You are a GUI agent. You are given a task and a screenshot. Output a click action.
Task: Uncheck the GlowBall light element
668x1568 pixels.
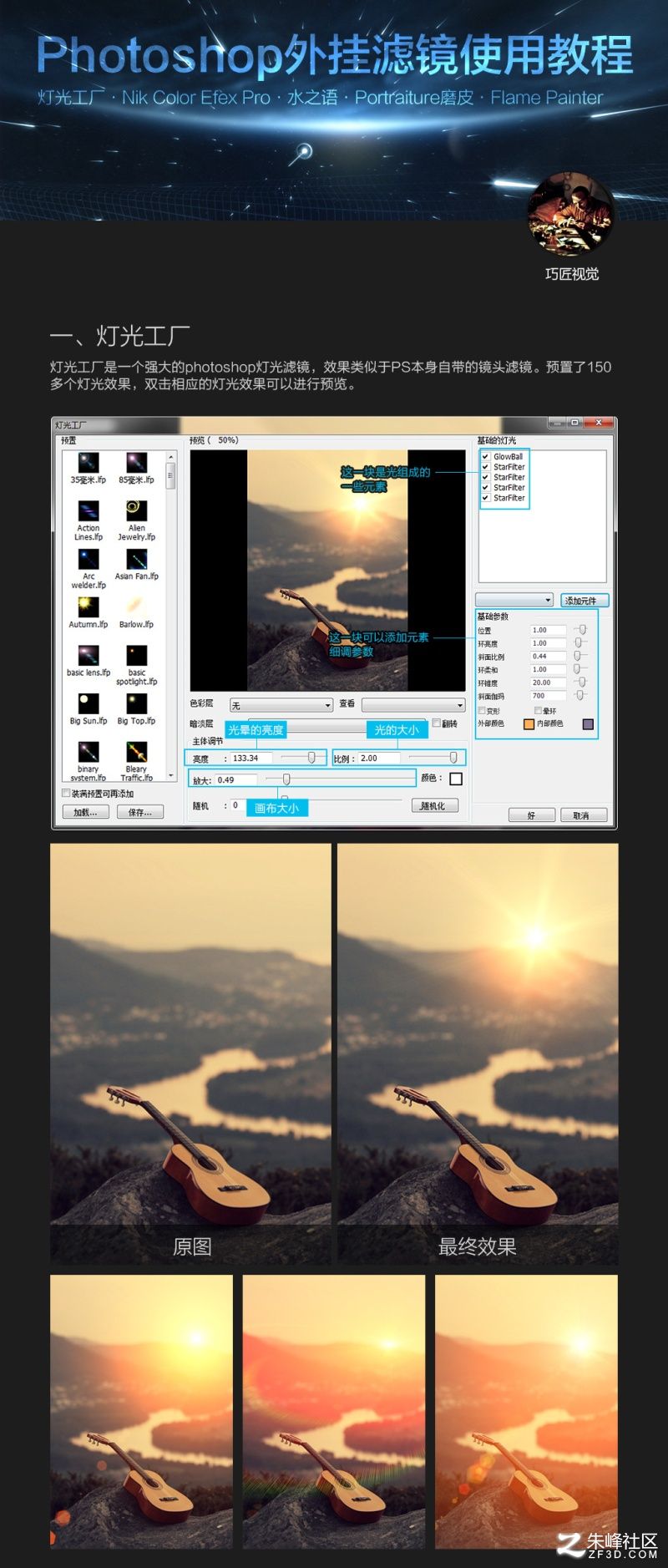(x=485, y=457)
